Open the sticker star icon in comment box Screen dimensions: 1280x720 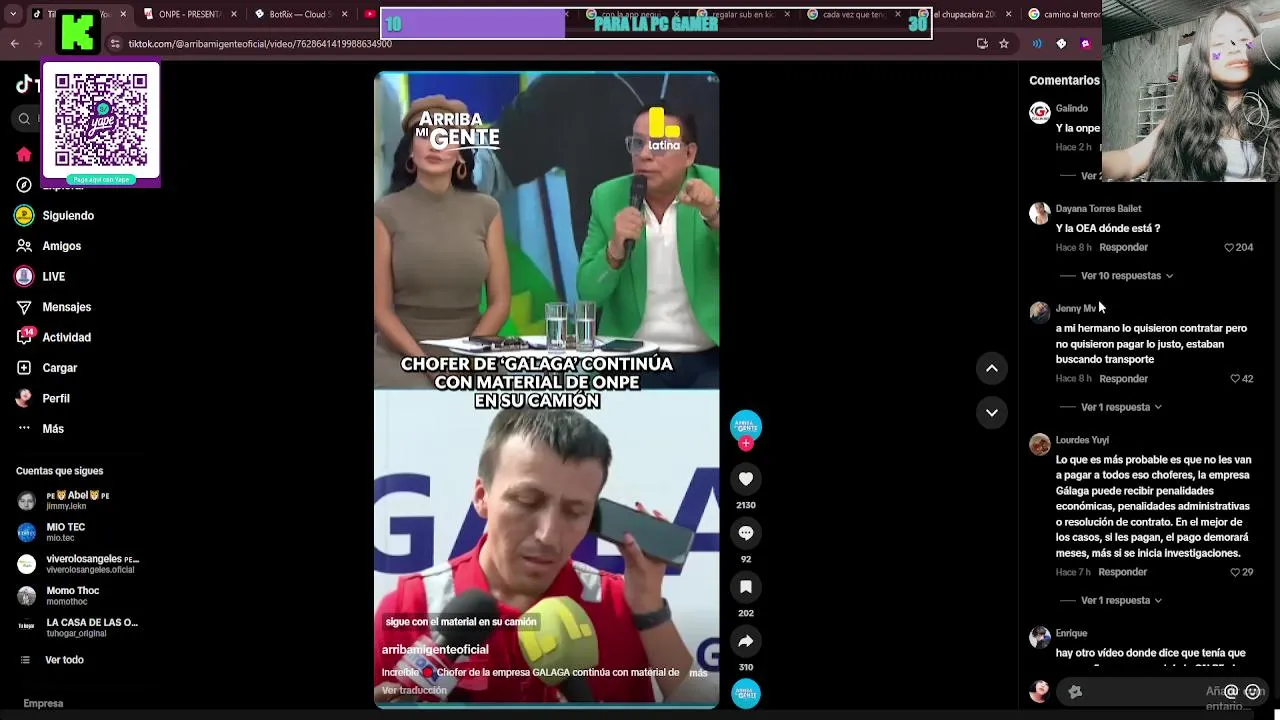[1075, 691]
